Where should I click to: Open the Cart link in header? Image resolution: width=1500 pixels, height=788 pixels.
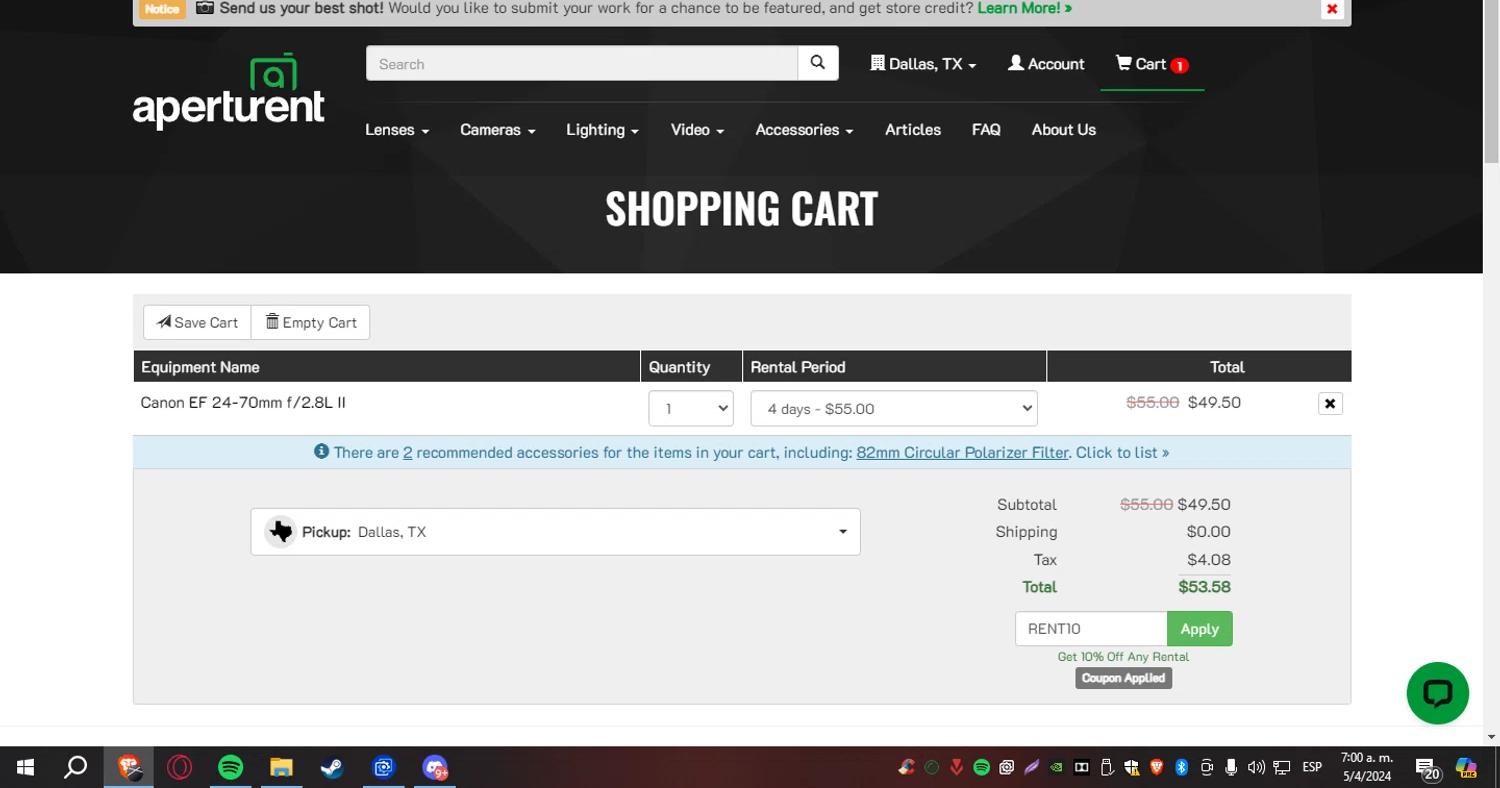point(1152,64)
